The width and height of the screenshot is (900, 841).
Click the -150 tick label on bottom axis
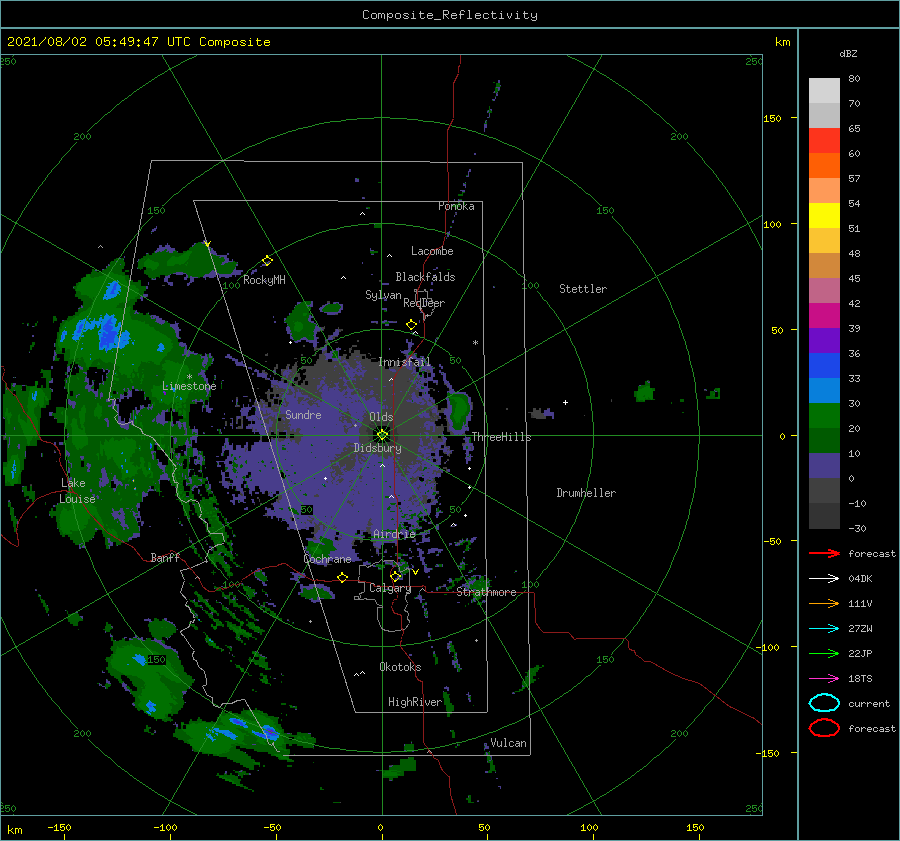[x=59, y=827]
